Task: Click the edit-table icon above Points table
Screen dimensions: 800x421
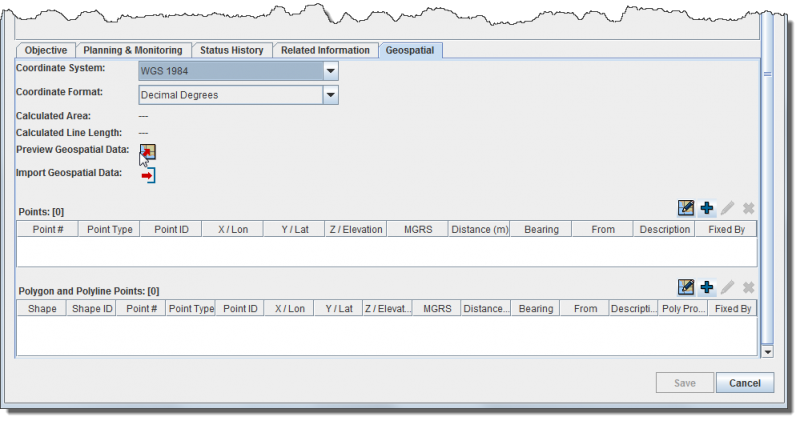Action: click(x=686, y=208)
